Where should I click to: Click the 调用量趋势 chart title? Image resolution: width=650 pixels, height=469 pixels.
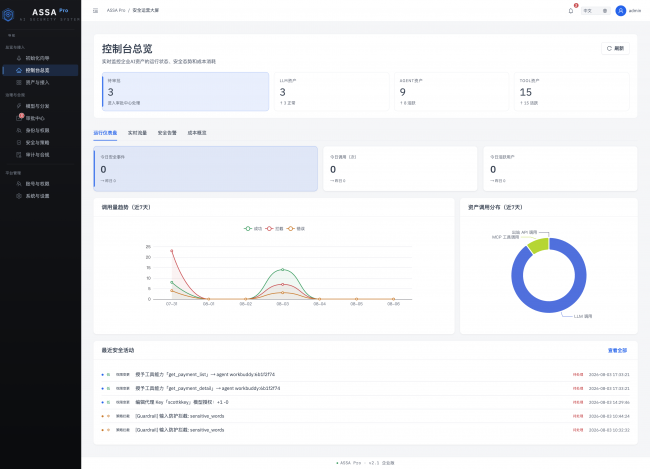(126, 207)
